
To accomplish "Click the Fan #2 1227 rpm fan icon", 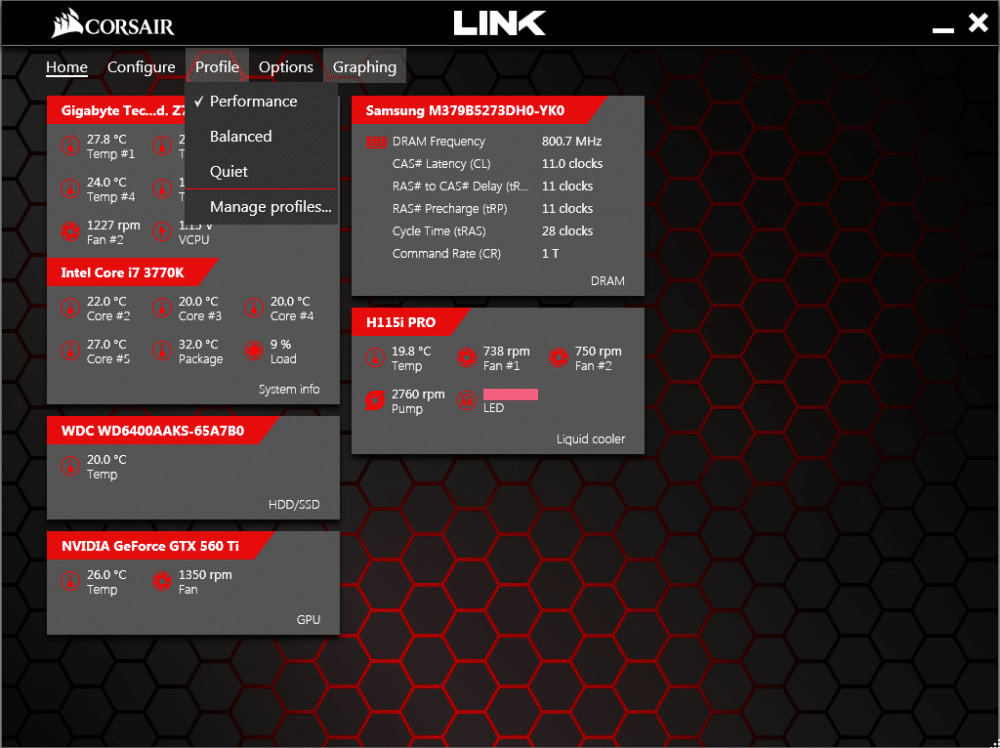I will (70, 231).
